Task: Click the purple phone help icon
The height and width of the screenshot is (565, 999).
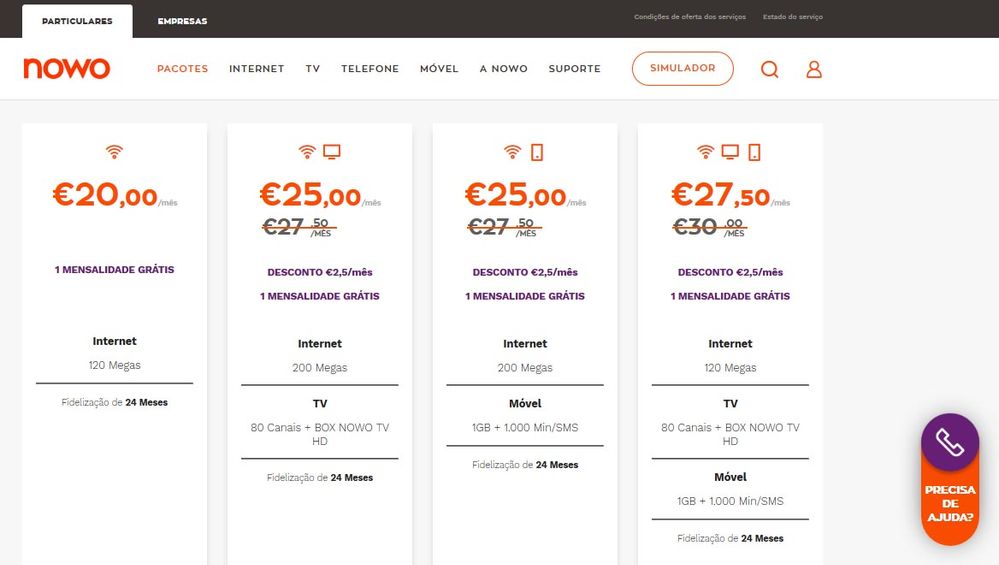Action: pyautogui.click(x=949, y=442)
